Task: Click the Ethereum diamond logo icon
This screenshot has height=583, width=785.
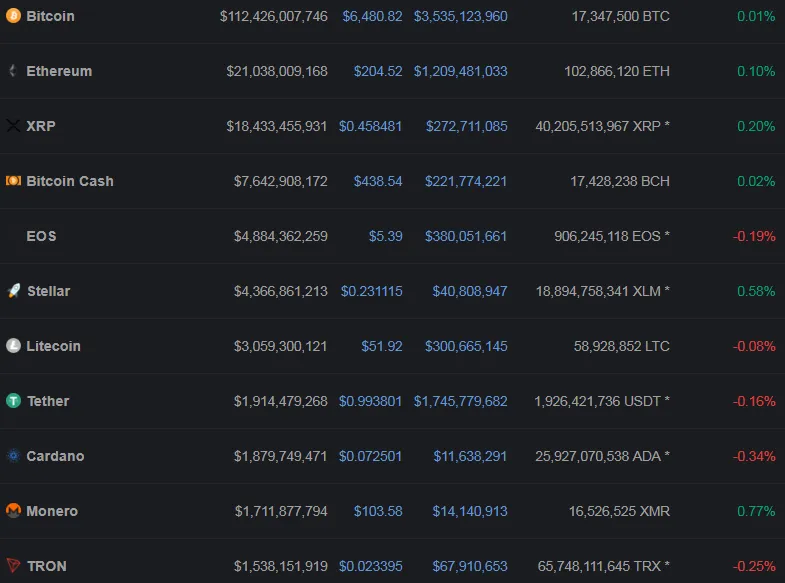Action: tap(13, 71)
